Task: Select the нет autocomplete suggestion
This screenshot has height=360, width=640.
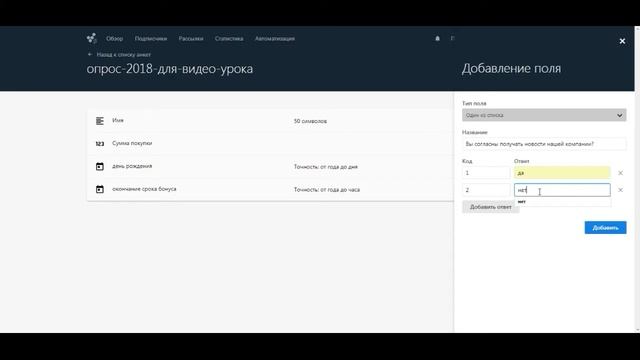Action: coord(562,202)
